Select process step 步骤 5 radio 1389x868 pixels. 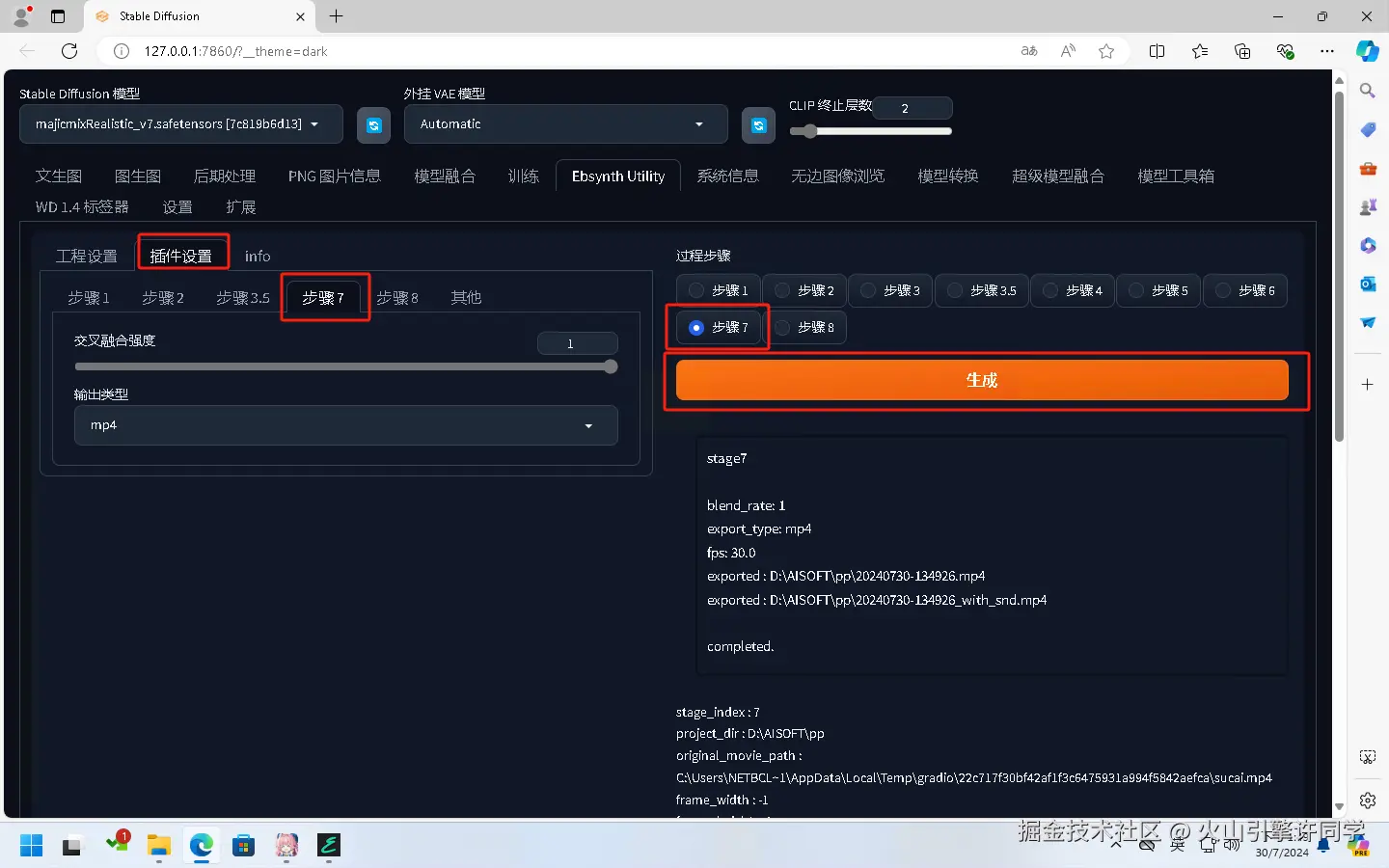[x=1158, y=290]
